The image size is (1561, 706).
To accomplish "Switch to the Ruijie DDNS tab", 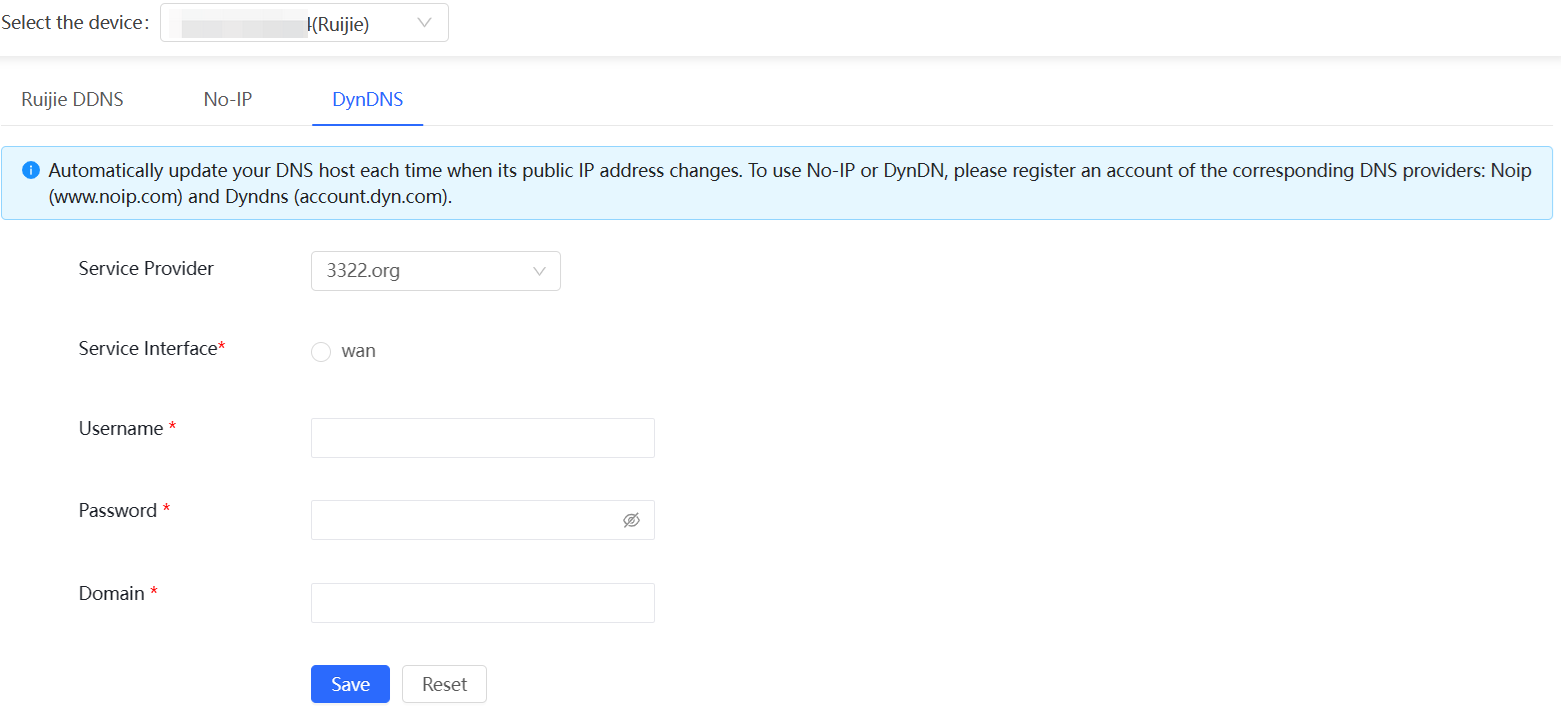I will (x=72, y=100).
